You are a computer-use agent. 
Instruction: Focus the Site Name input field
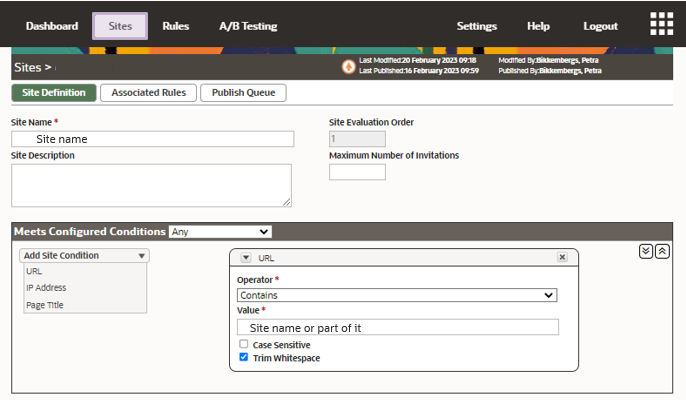coord(153,139)
